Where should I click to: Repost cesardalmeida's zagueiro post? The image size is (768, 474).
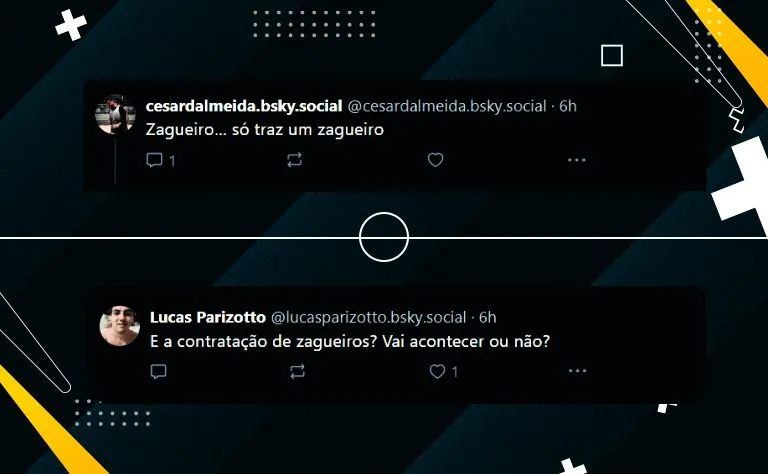tap(294, 160)
